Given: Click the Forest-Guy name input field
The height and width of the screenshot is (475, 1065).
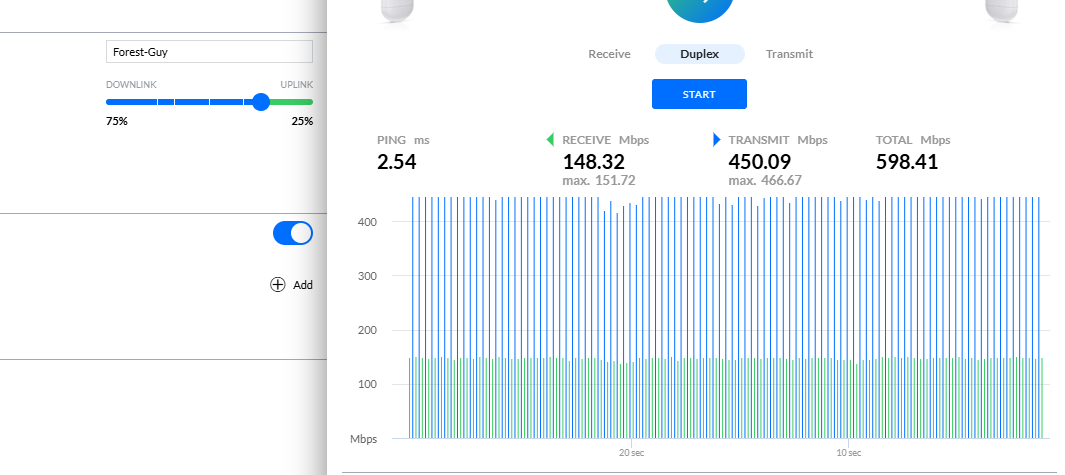Looking at the screenshot, I should (x=209, y=52).
